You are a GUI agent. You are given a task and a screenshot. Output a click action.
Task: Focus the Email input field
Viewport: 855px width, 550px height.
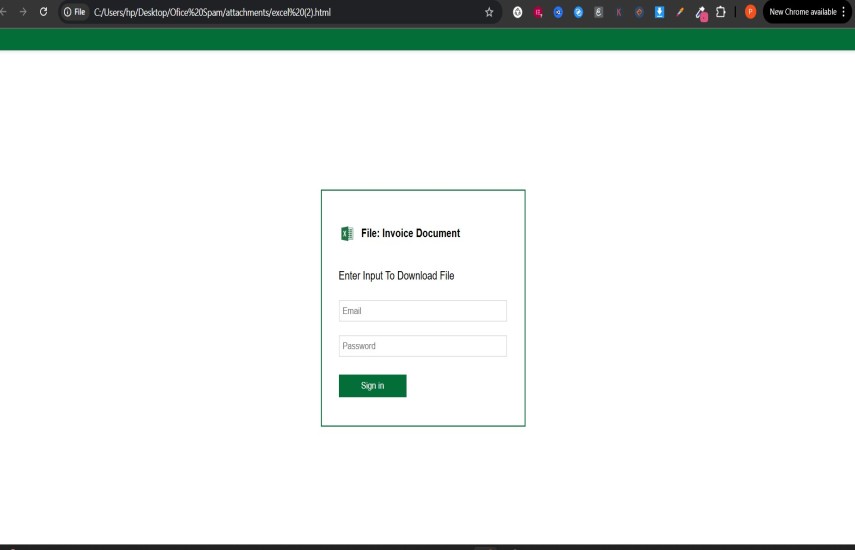pyautogui.click(x=422, y=311)
